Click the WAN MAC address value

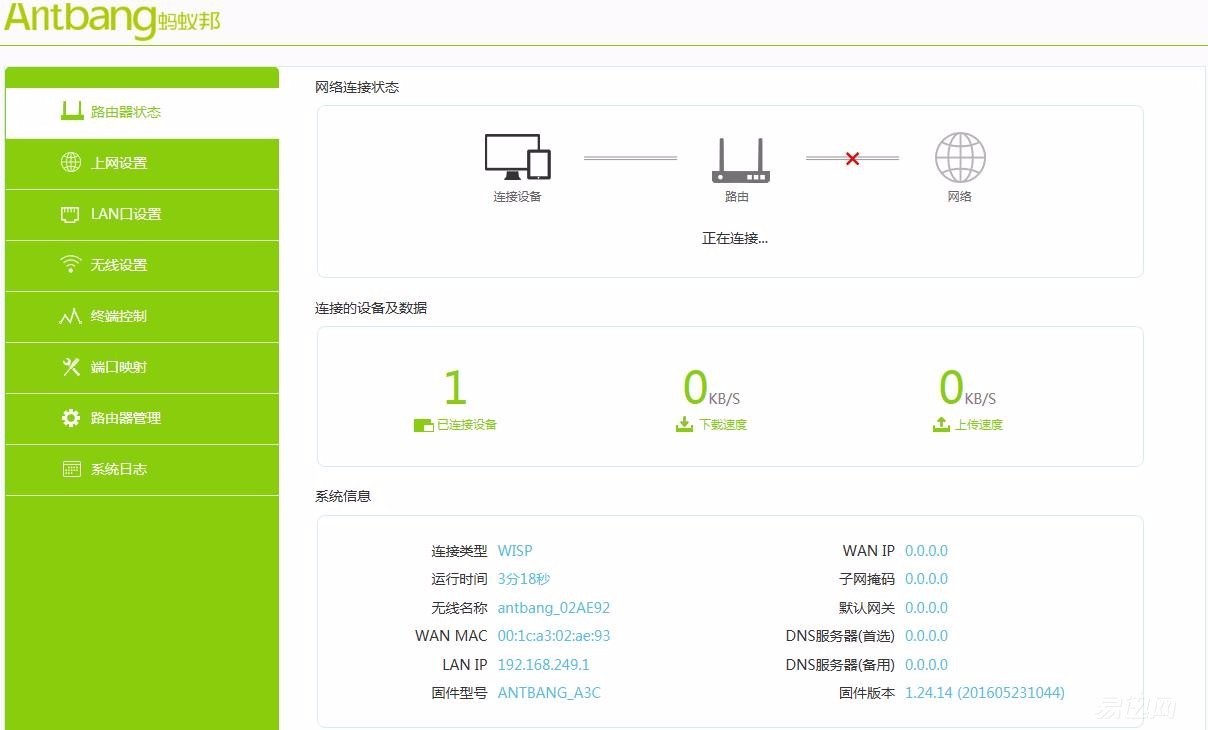pyautogui.click(x=554, y=635)
